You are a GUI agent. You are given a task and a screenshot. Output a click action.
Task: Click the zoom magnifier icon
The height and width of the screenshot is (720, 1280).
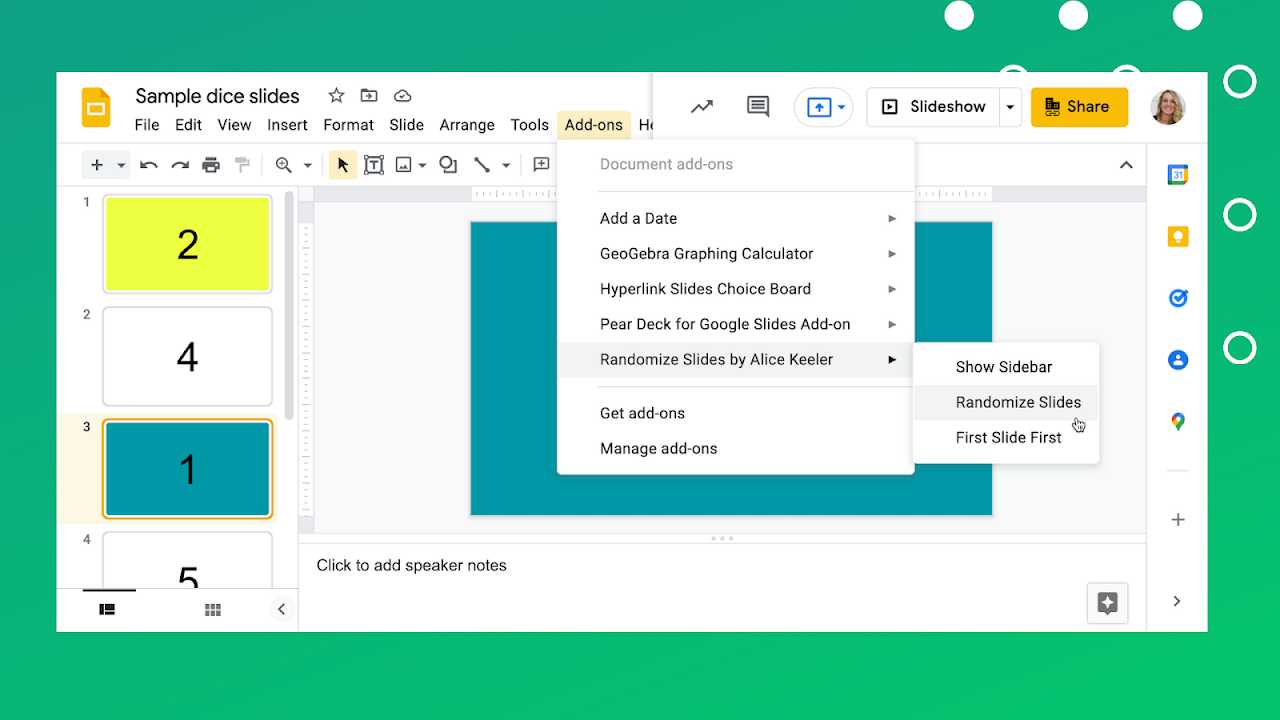[x=284, y=165]
